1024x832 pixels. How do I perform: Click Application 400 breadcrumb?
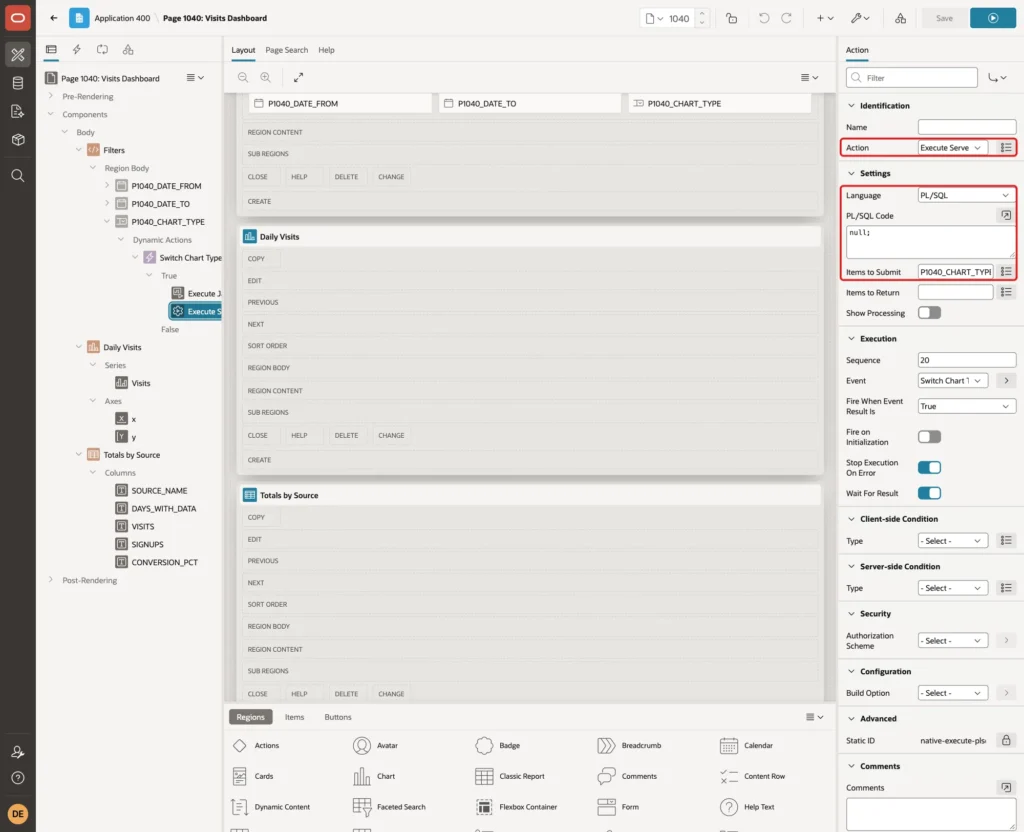pos(122,18)
